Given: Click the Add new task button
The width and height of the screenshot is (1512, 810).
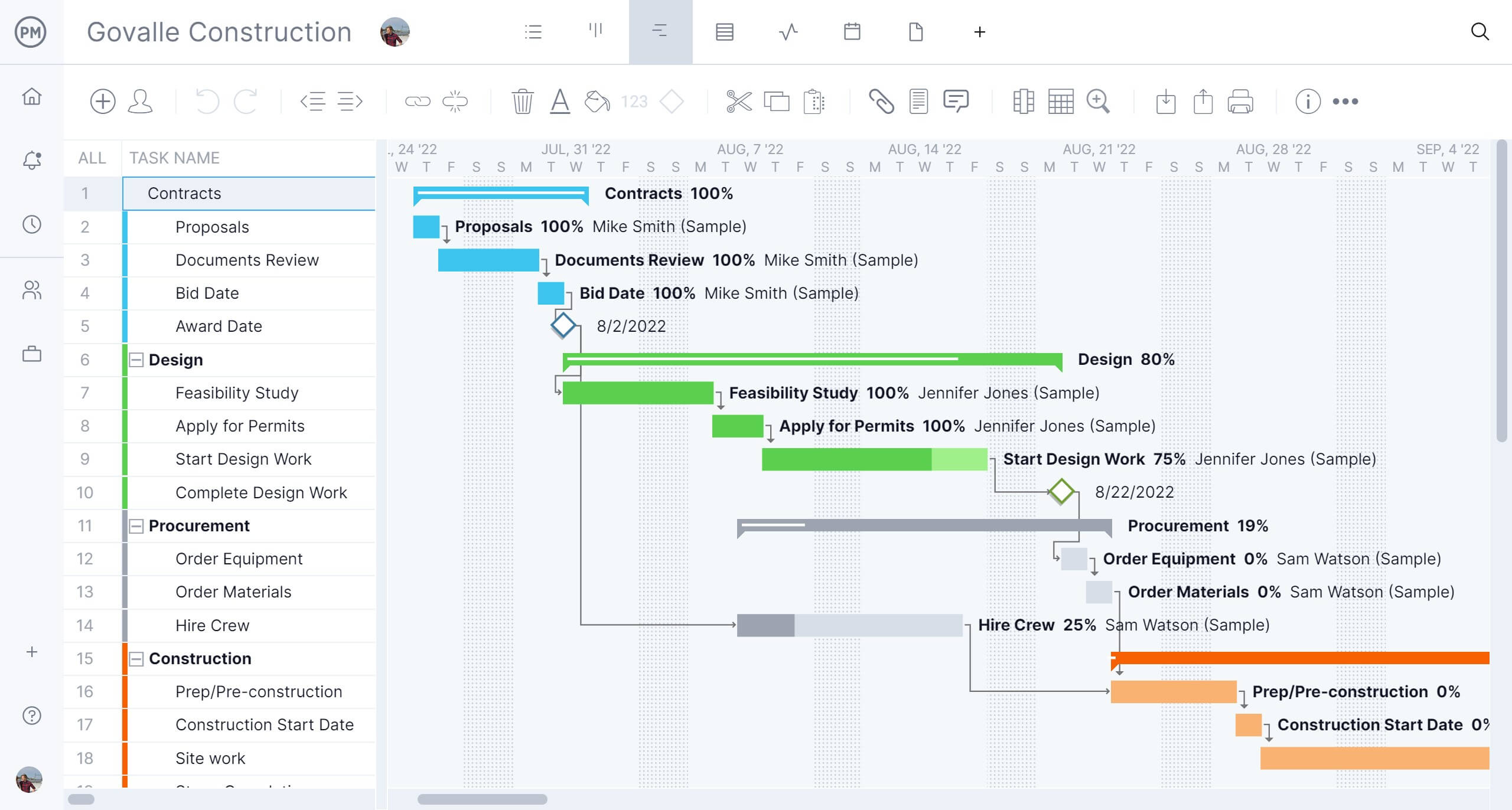Looking at the screenshot, I should [100, 101].
